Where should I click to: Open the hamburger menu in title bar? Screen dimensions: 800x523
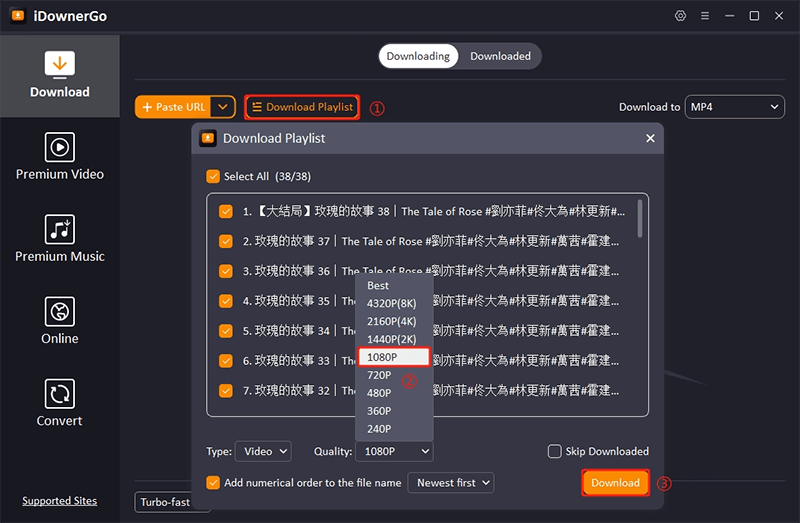point(705,16)
